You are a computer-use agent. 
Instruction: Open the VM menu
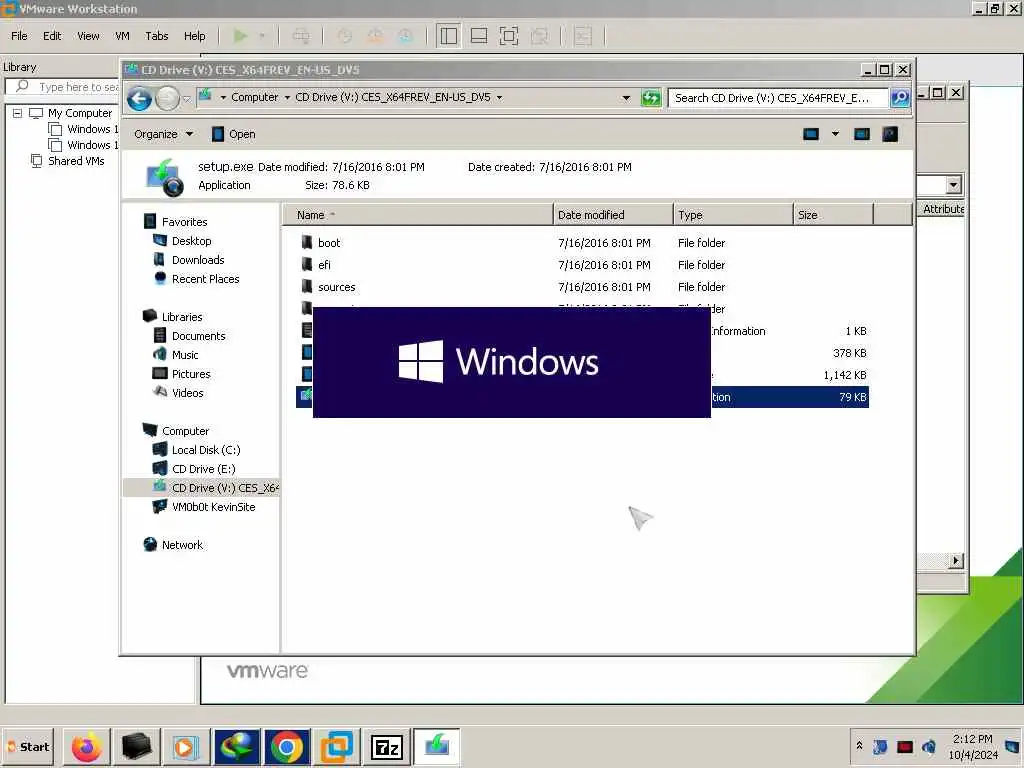tap(122, 36)
